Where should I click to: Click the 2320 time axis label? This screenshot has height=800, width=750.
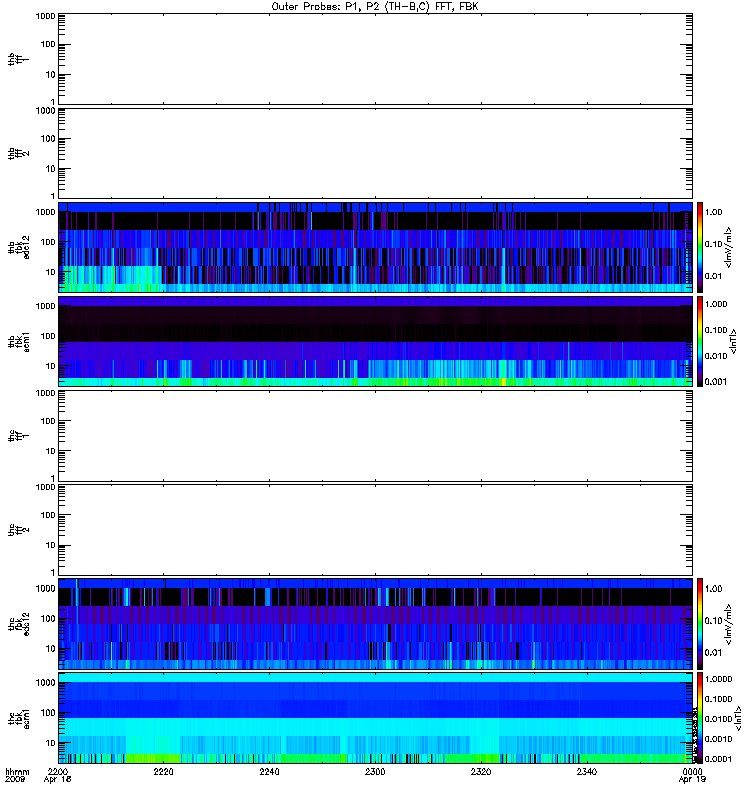tap(481, 771)
